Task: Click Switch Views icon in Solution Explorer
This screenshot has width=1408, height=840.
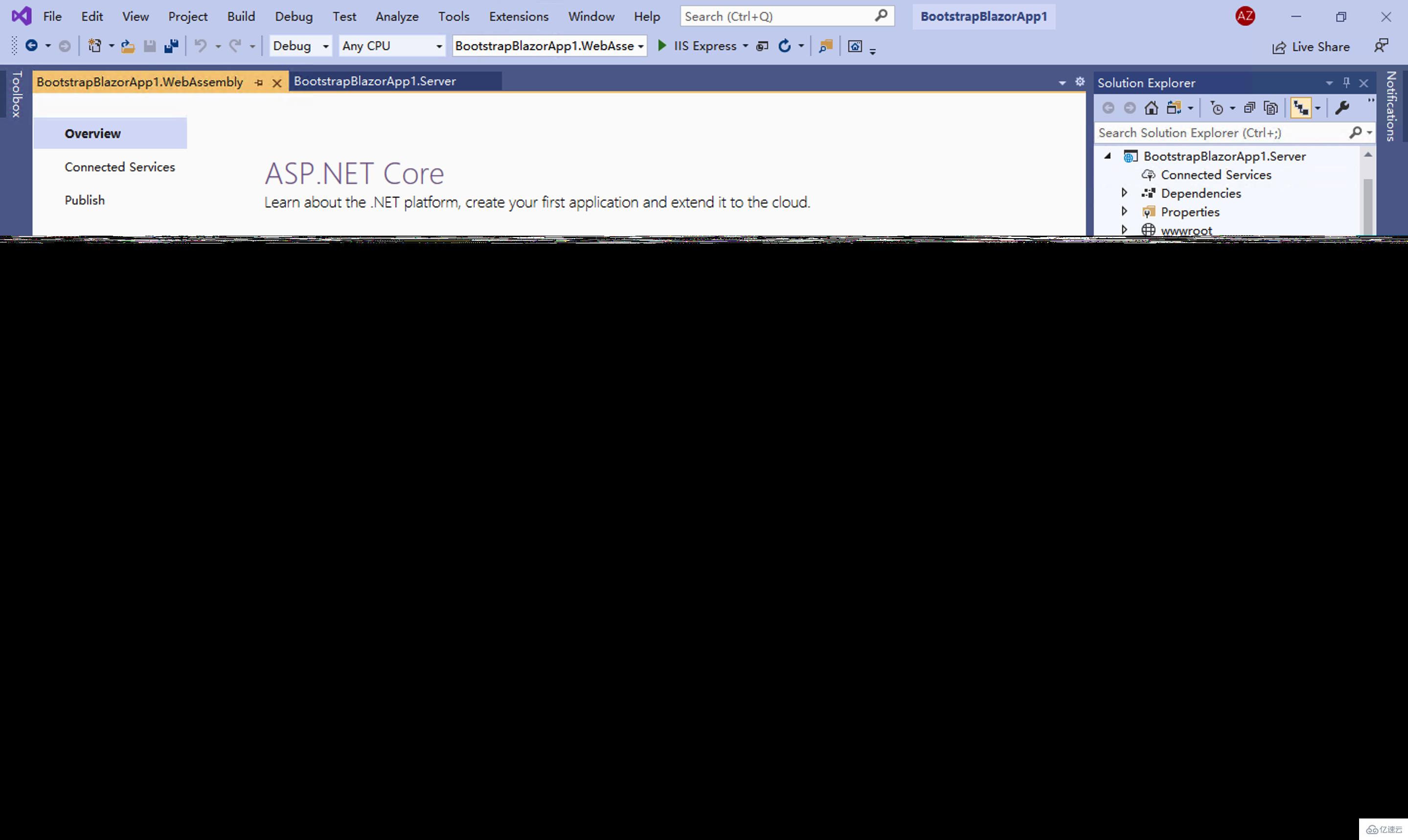Action: (1174, 108)
